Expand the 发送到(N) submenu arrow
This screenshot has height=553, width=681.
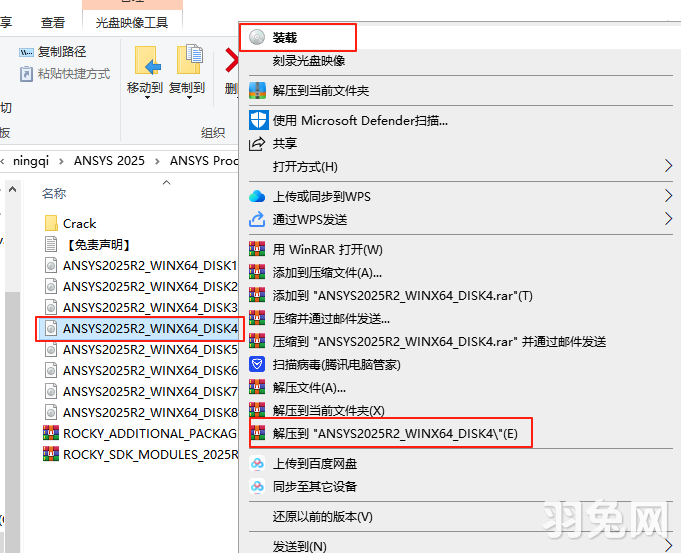[668, 545]
